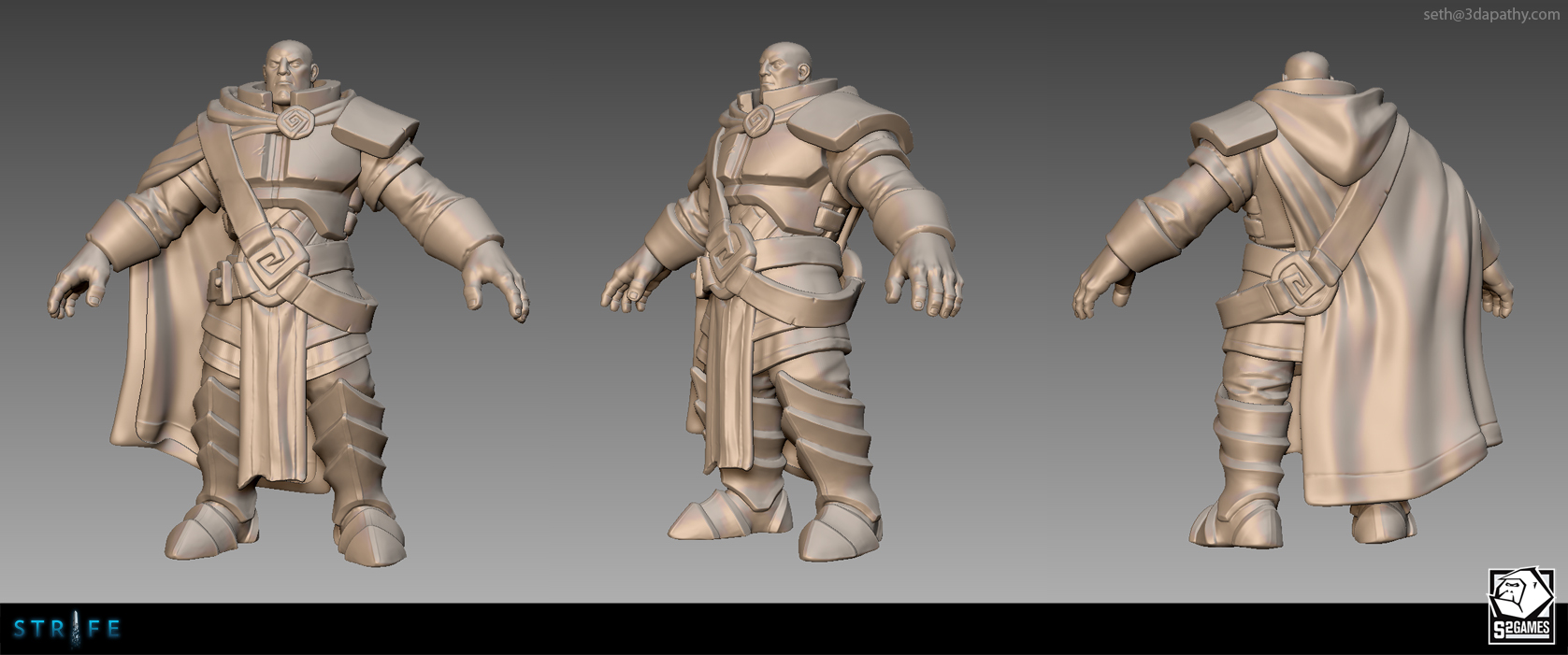The image size is (1568, 655).
Task: Click the S2GAMES text under the gorilla
Action: 1520,628
